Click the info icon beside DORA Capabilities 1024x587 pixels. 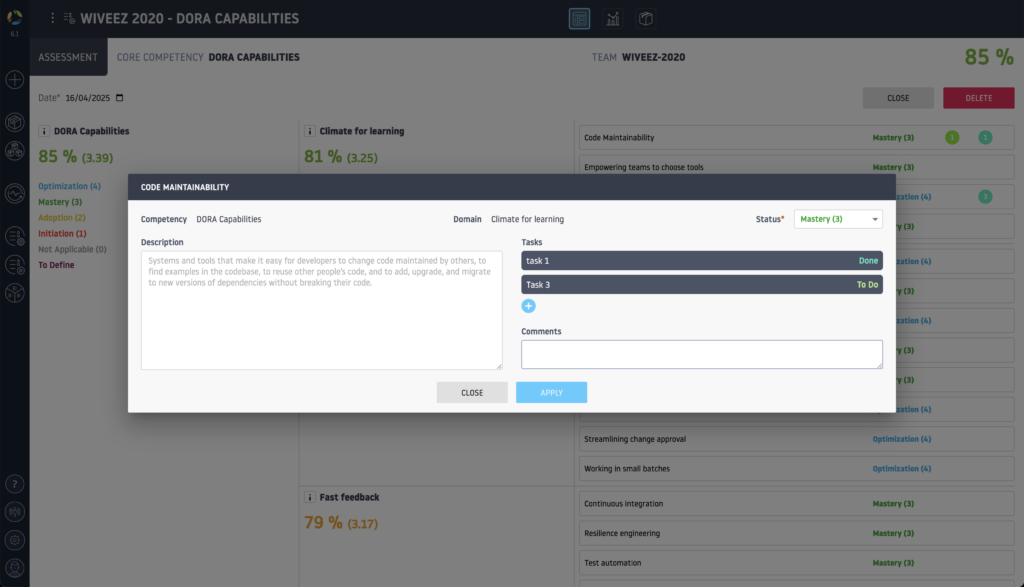click(x=46, y=131)
